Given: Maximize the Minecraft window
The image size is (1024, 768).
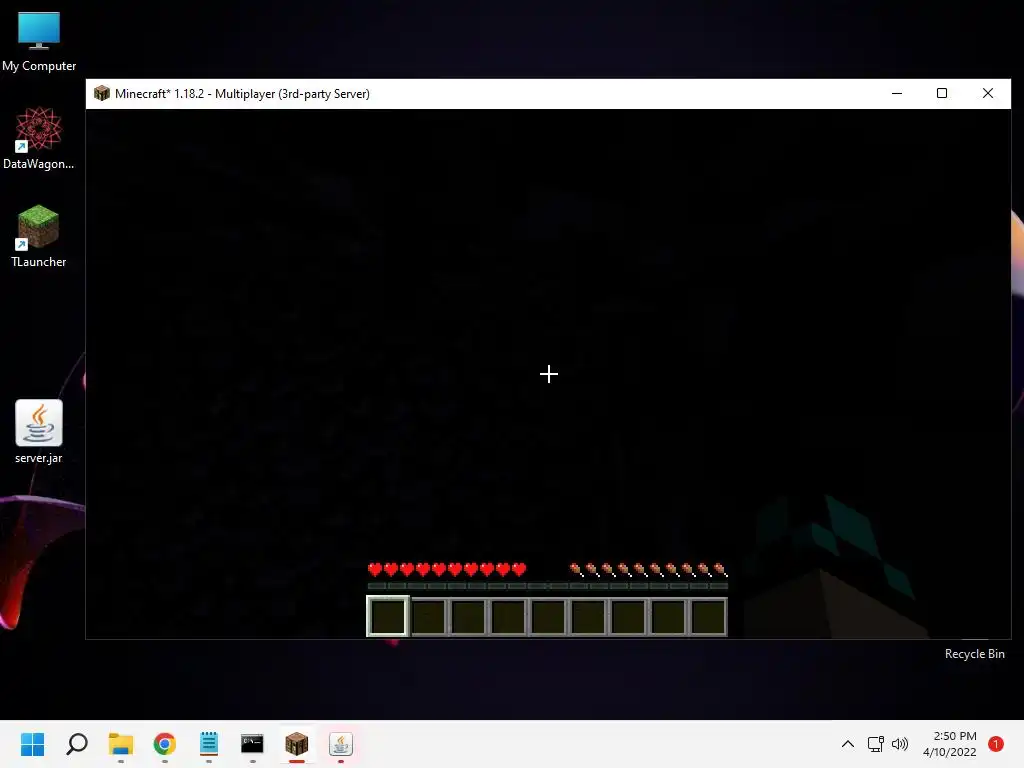Looking at the screenshot, I should pyautogui.click(x=942, y=93).
